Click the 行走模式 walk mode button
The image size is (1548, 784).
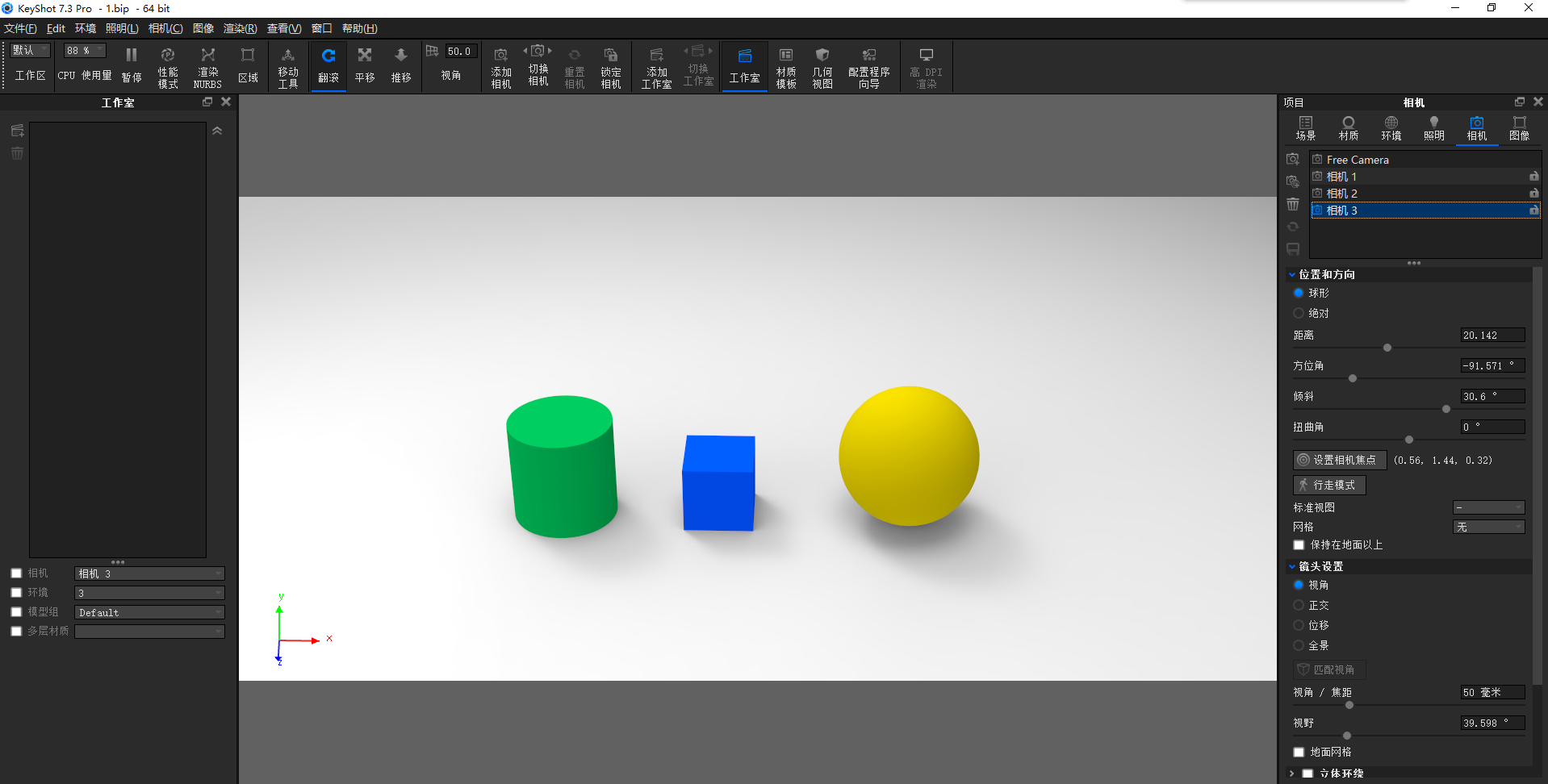pyautogui.click(x=1329, y=485)
